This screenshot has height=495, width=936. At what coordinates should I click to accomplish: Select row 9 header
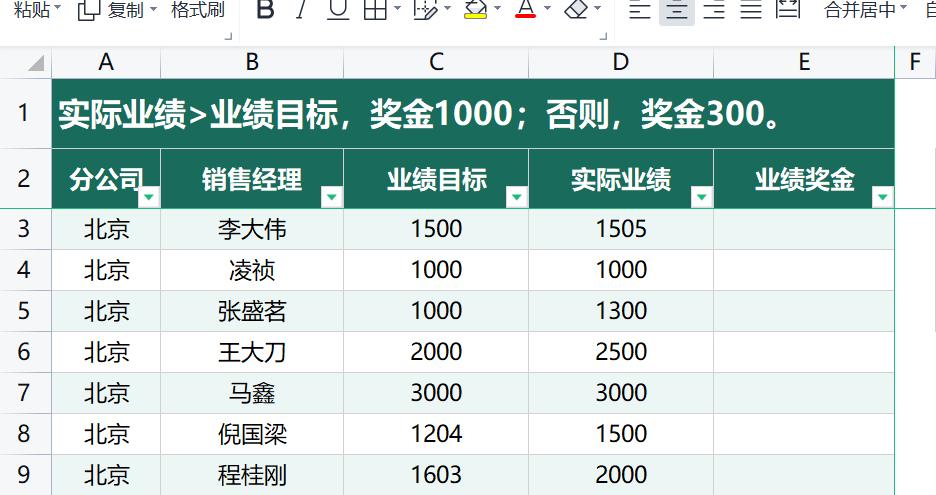coord(24,475)
